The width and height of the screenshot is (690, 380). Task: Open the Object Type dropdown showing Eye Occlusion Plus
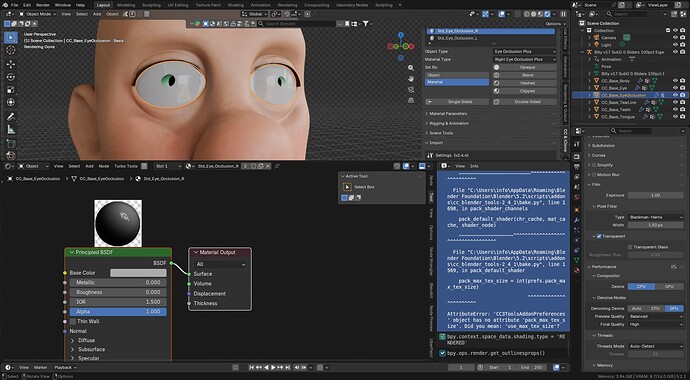tap(525, 51)
